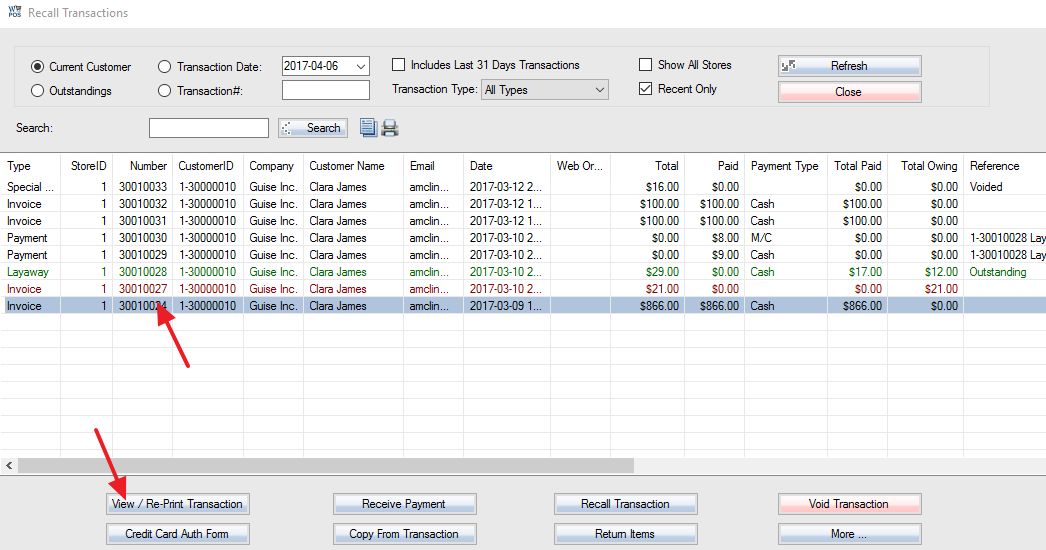Screen dimensions: 1046x550
Task: Click inside the Search text field
Action: pyautogui.click(x=209, y=127)
